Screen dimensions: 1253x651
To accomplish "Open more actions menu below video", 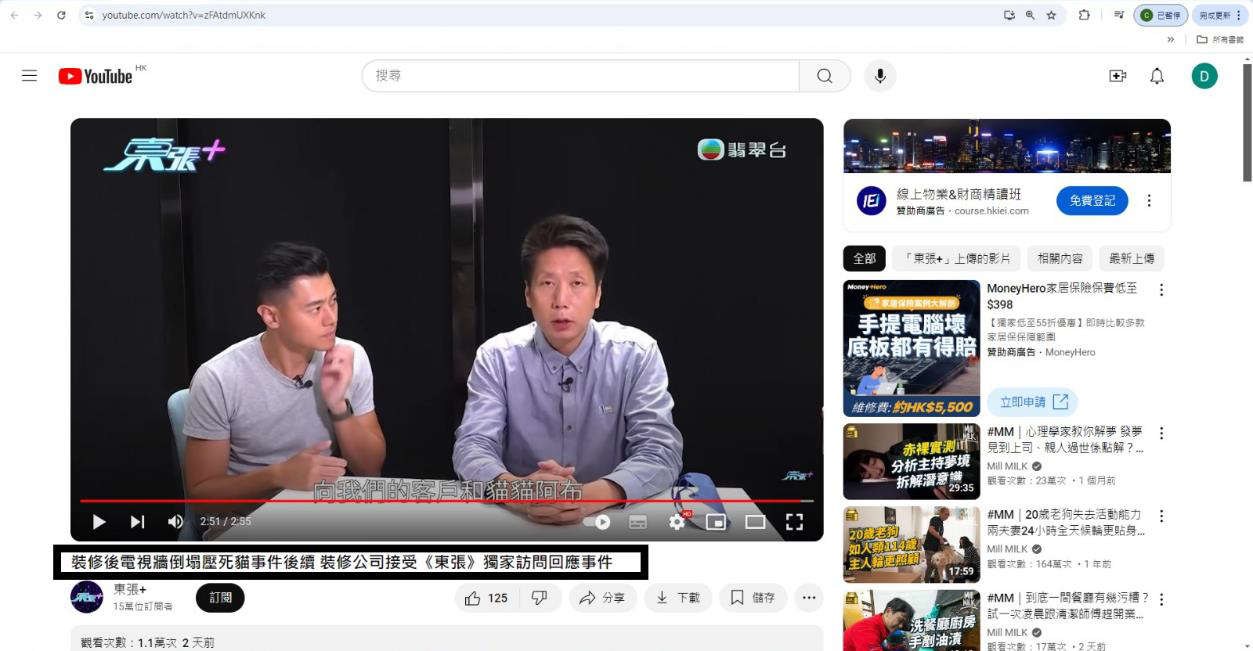I will pyautogui.click(x=808, y=598).
